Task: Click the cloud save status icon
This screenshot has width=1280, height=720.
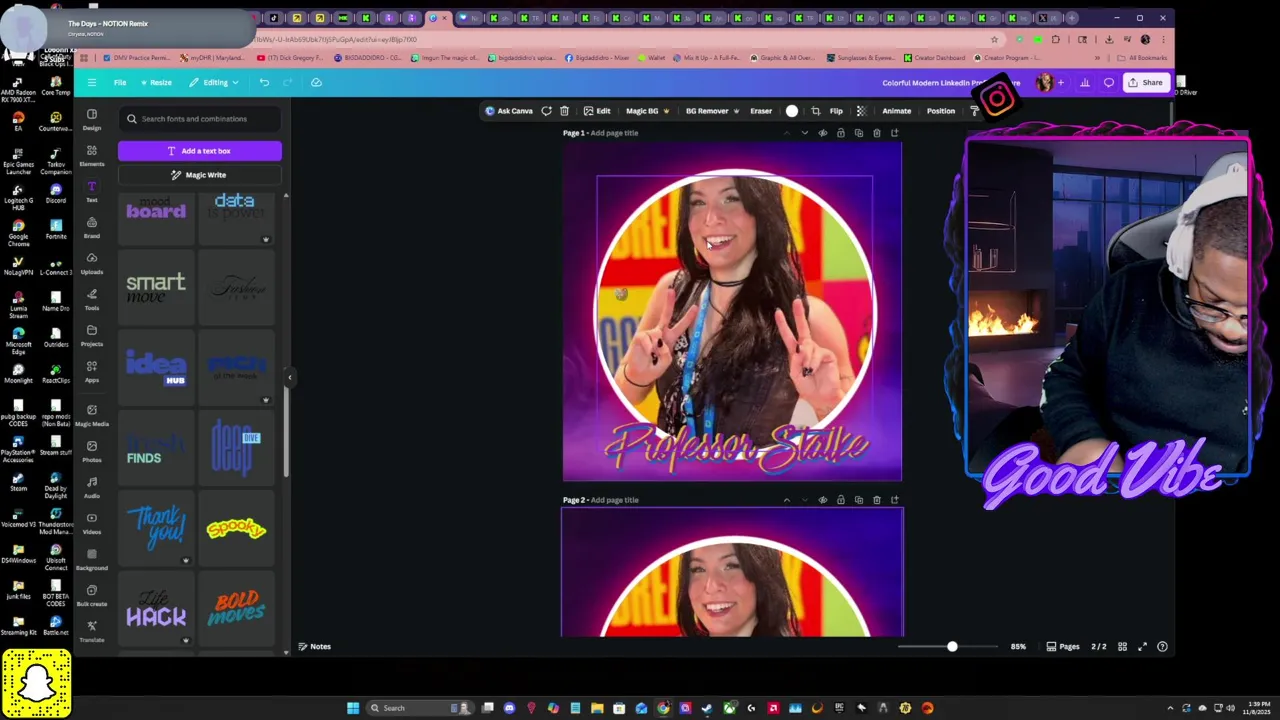Action: [x=316, y=82]
